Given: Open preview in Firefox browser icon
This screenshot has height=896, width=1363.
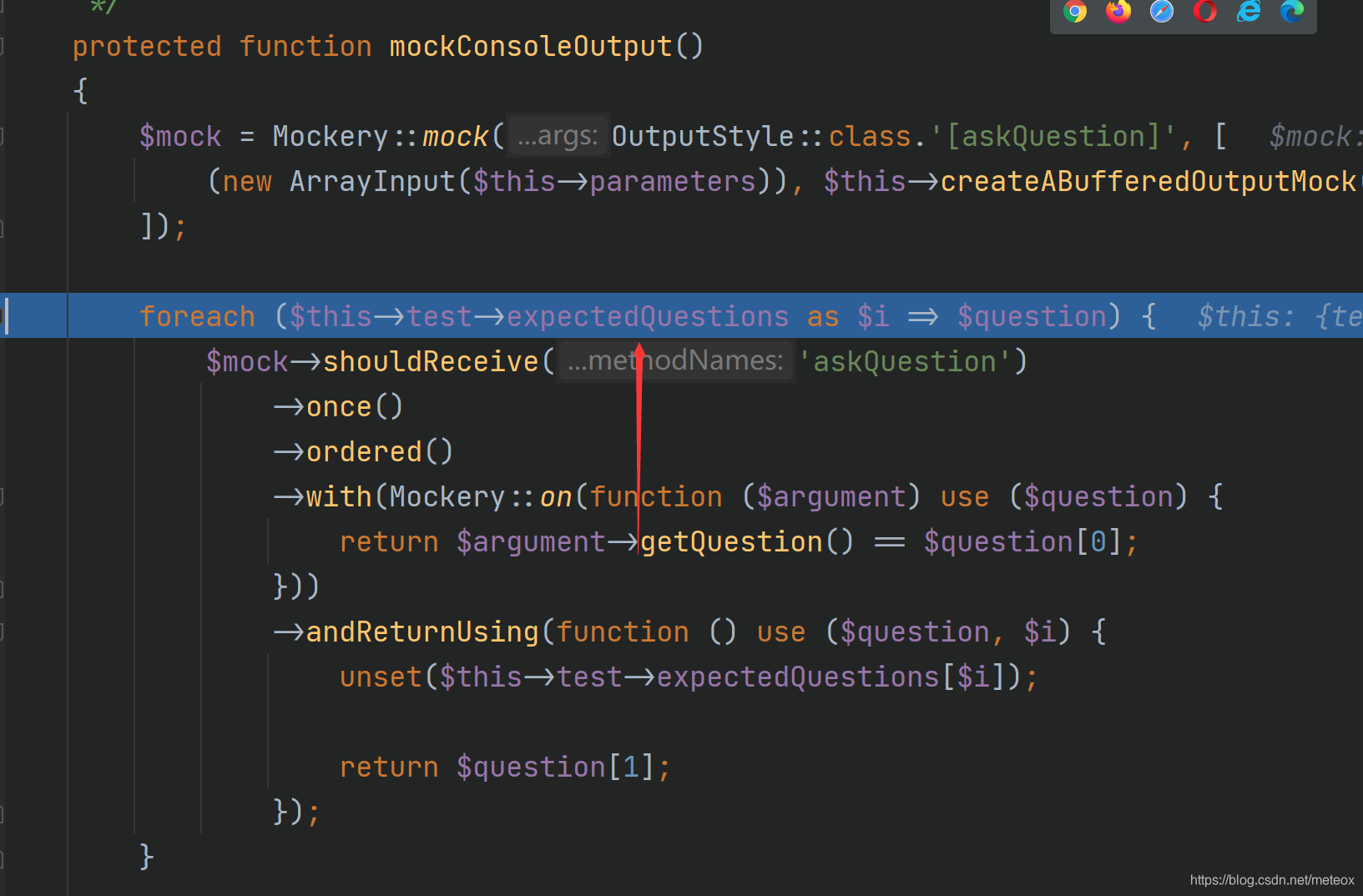Looking at the screenshot, I should tap(1118, 11).
